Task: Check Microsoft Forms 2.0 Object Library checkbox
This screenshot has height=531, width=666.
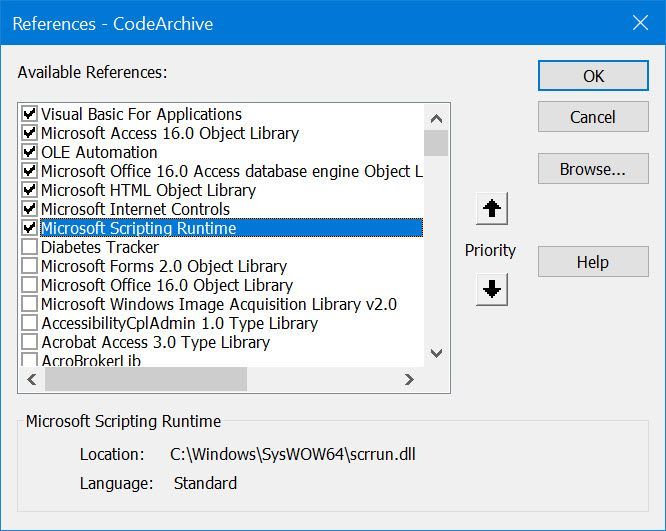Action: point(29,266)
